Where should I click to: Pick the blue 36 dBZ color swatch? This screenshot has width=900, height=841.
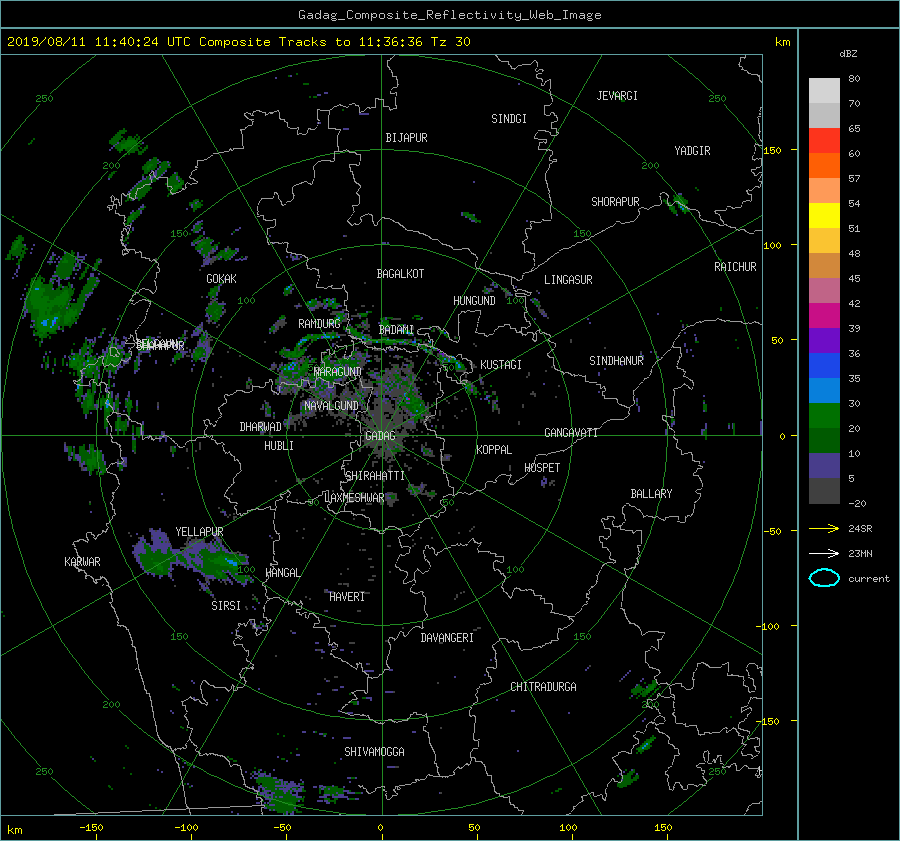pos(824,365)
